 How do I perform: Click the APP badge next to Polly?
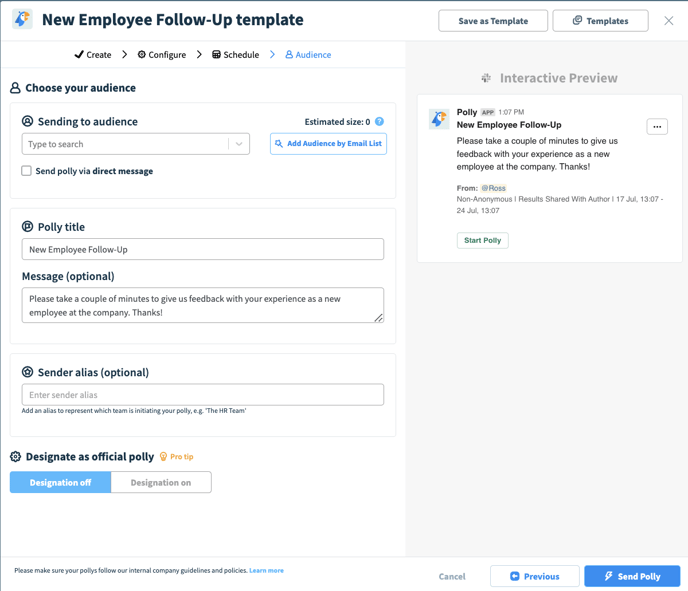[x=487, y=112]
